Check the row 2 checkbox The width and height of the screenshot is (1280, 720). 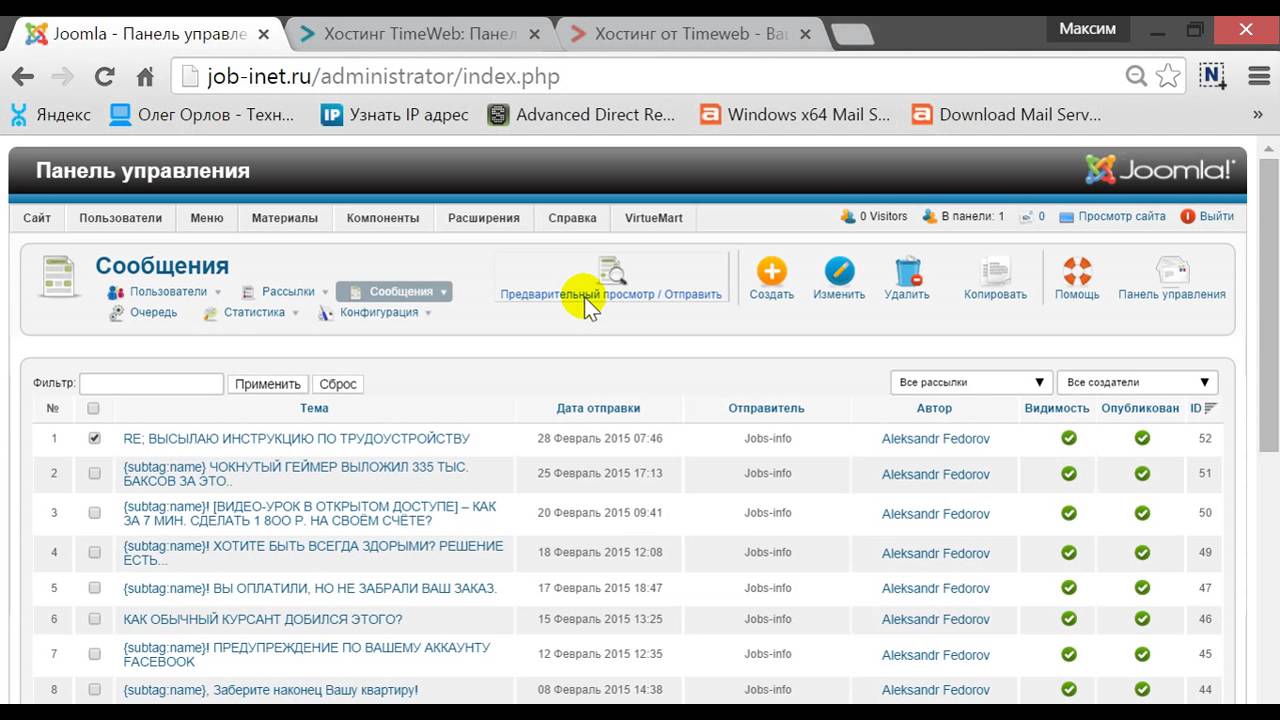click(94, 474)
